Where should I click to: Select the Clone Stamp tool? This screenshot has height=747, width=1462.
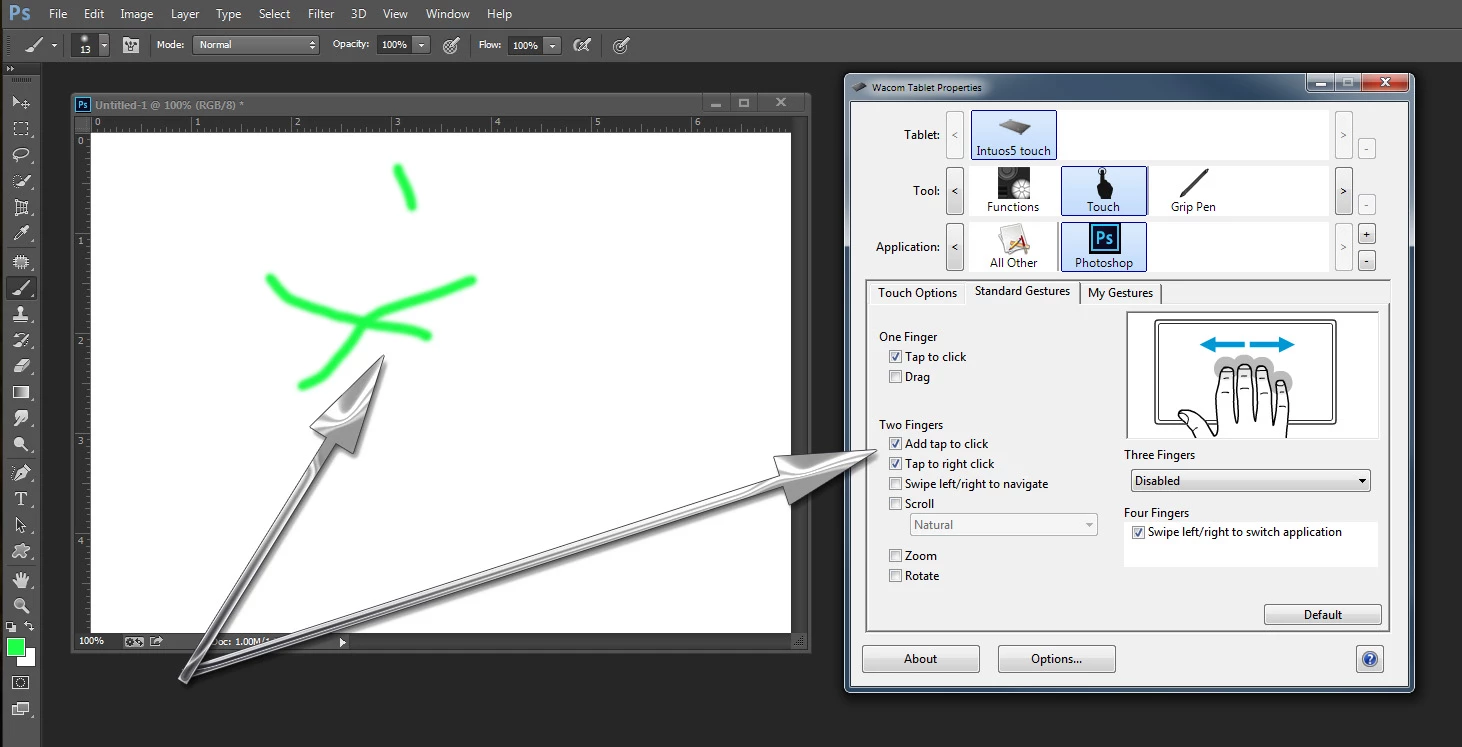(x=21, y=314)
